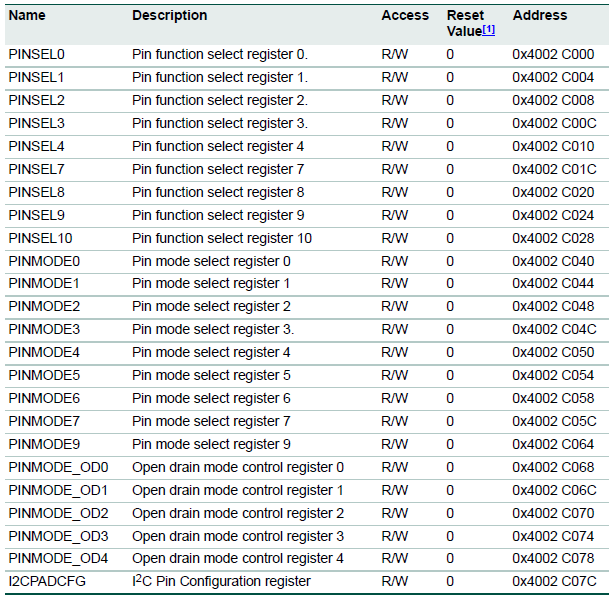Select the PINSEL10 register name
This screenshot has height=598, width=613.
(40, 238)
